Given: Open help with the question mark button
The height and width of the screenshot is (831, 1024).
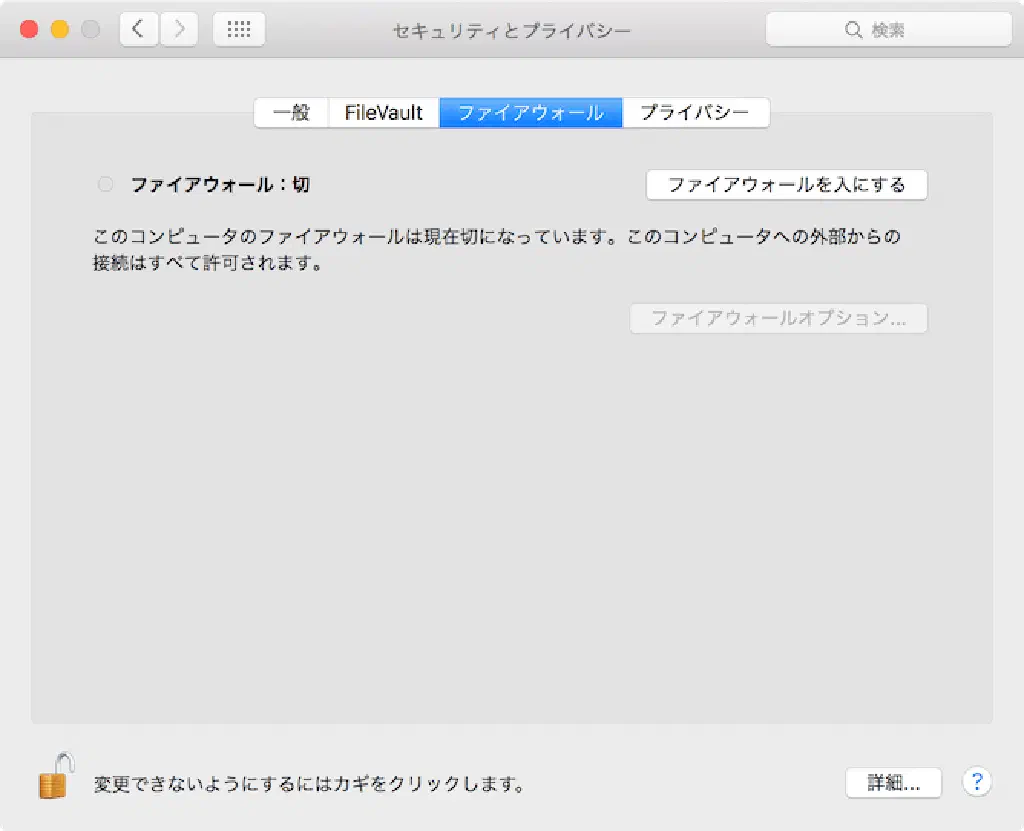Looking at the screenshot, I should pyautogui.click(x=976, y=783).
